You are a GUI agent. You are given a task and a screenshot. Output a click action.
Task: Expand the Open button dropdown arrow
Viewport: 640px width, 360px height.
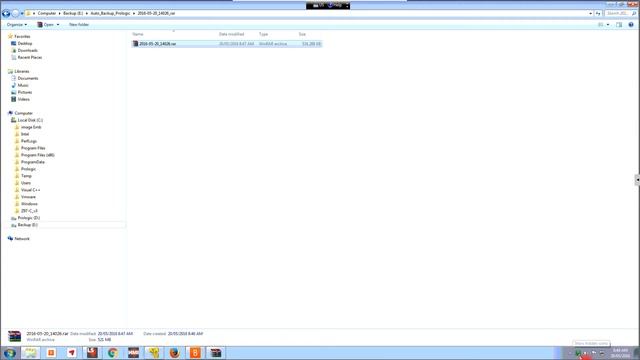tap(58, 25)
